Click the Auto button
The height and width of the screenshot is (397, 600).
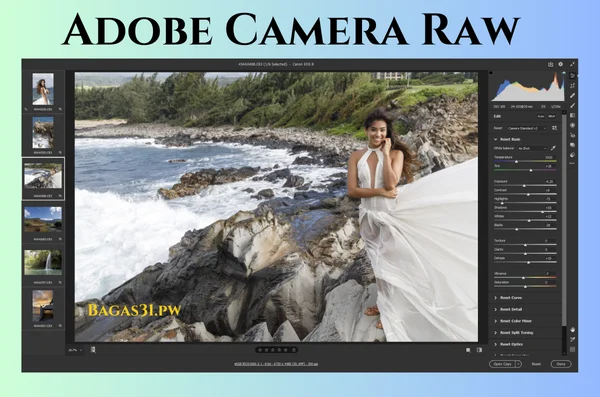coord(541,116)
